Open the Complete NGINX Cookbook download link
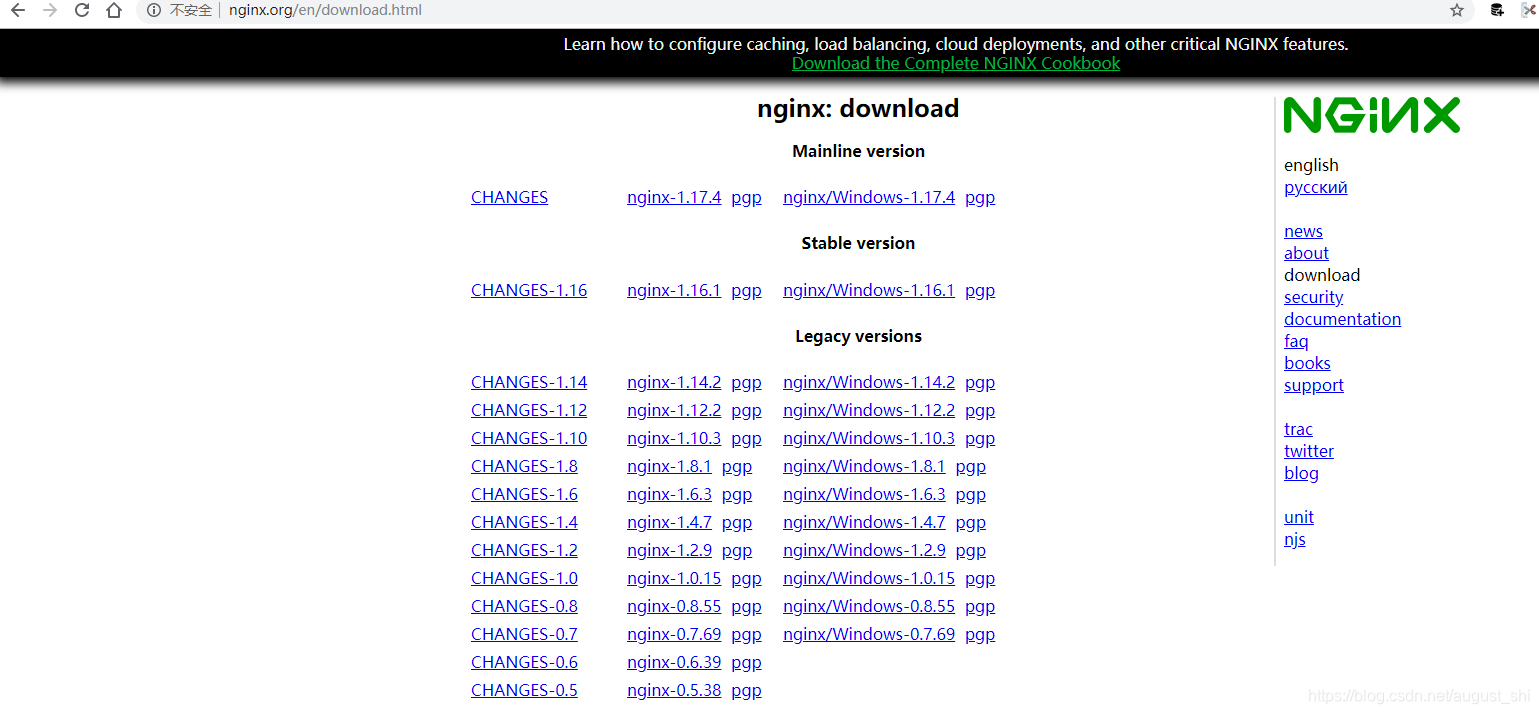This screenshot has height=714, width=1539. (x=955, y=62)
